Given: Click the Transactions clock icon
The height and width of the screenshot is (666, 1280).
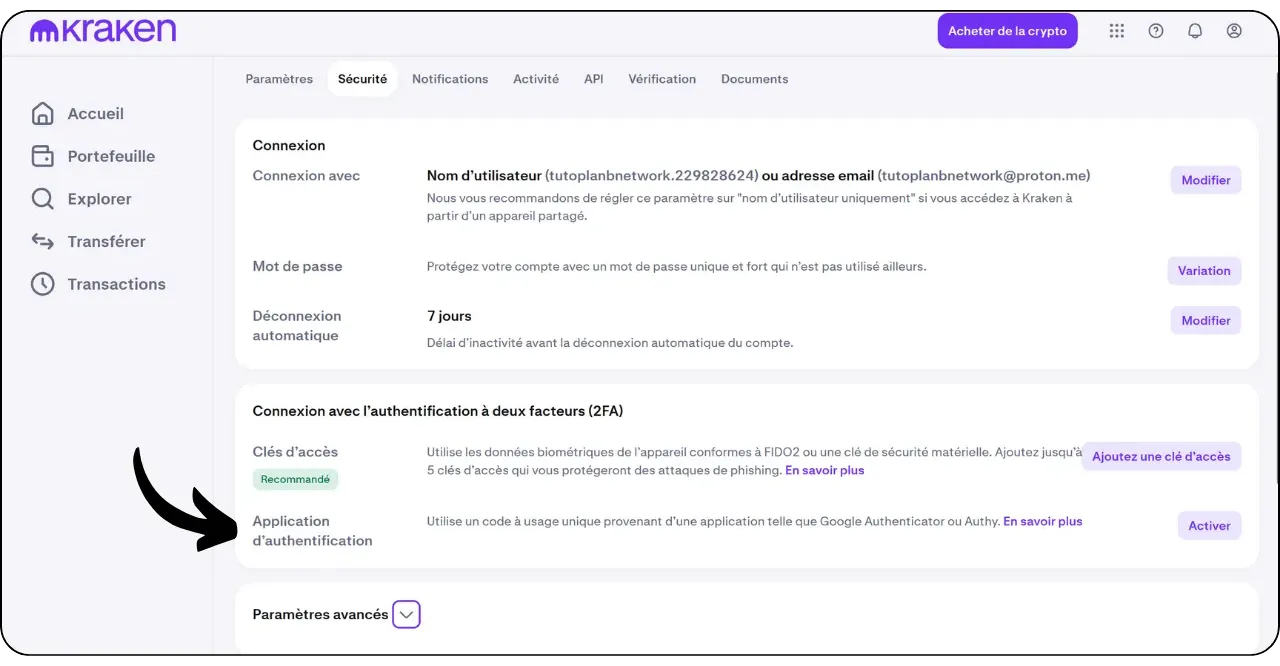Looking at the screenshot, I should 42,284.
